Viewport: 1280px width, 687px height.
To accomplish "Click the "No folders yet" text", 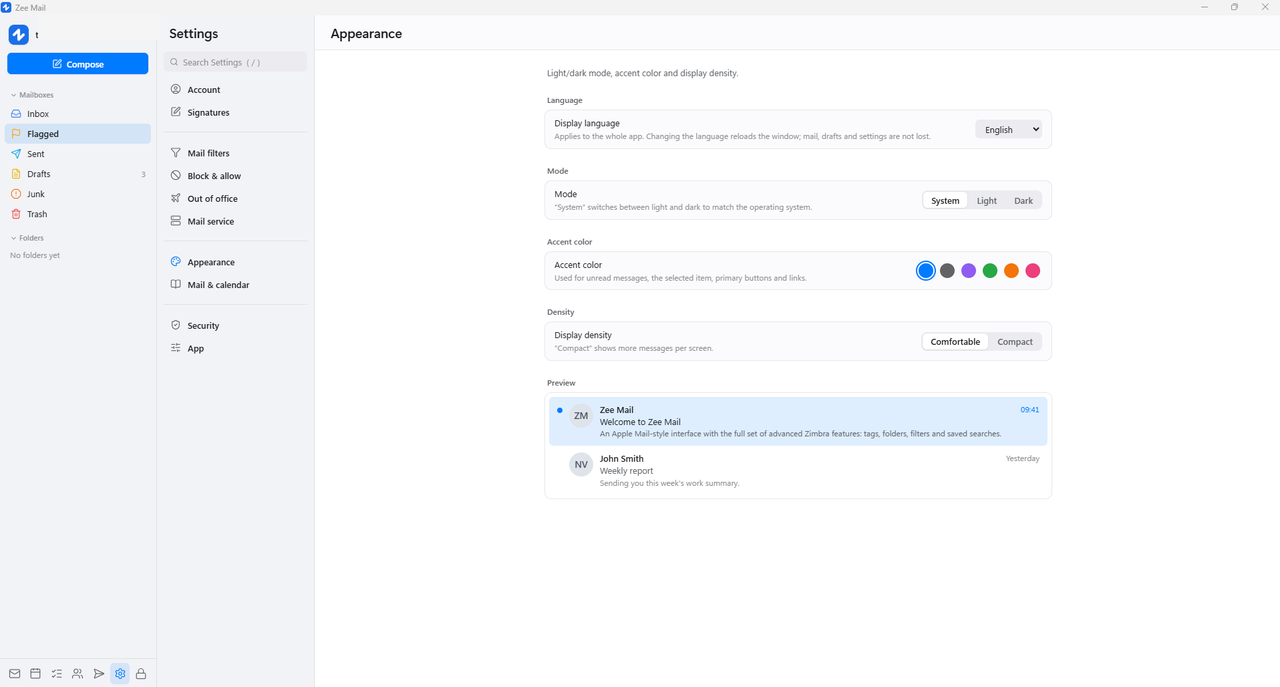I will (x=35, y=255).
